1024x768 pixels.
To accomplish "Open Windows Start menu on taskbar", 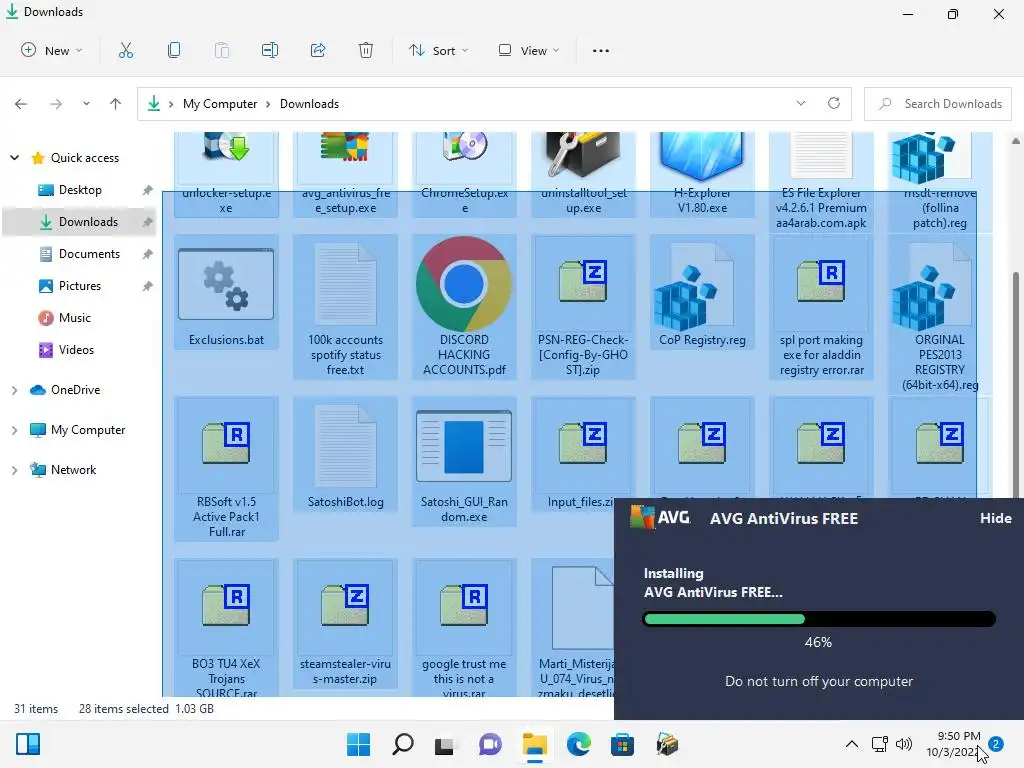I will [359, 744].
